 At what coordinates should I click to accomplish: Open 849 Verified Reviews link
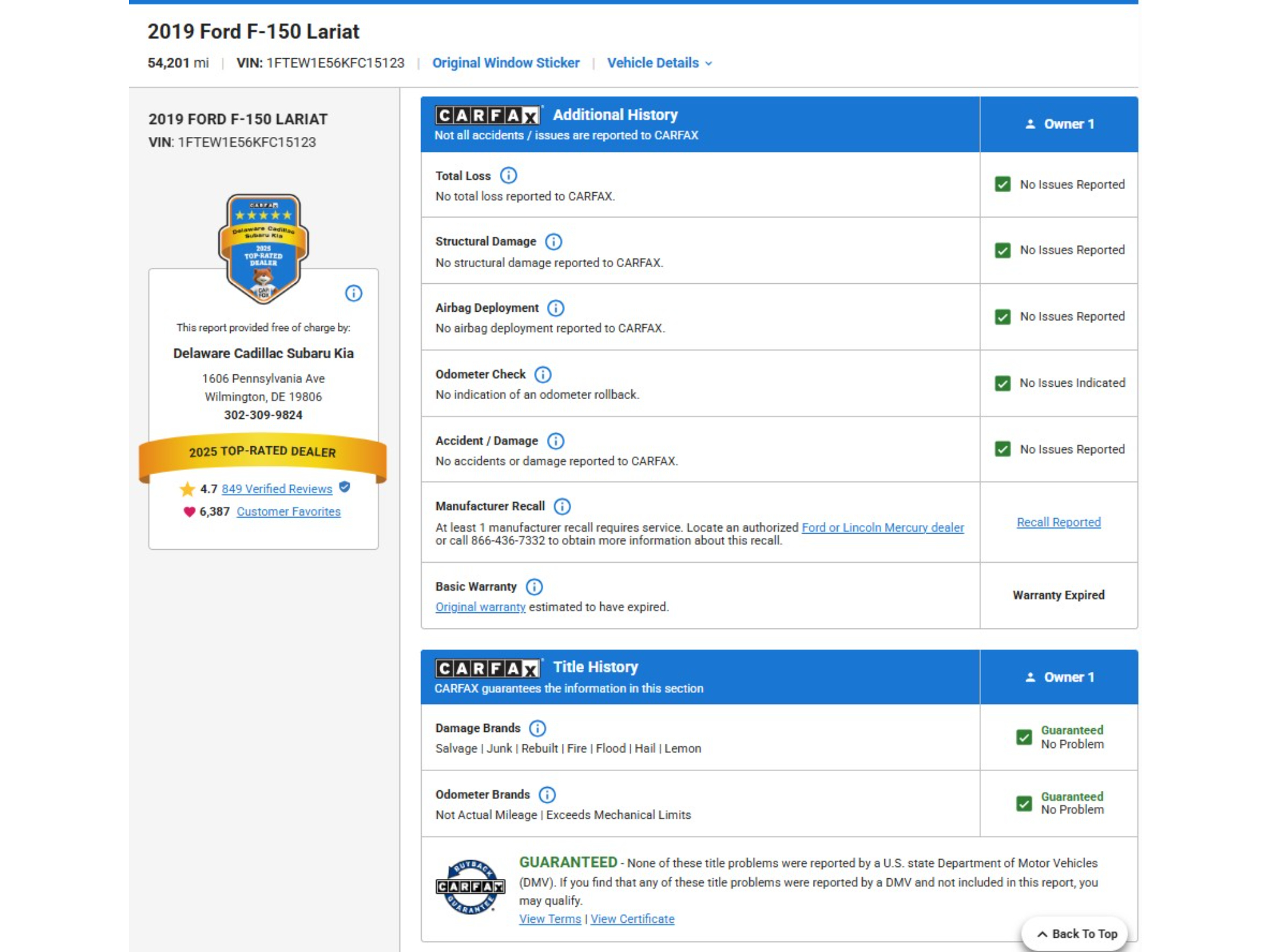[277, 489]
